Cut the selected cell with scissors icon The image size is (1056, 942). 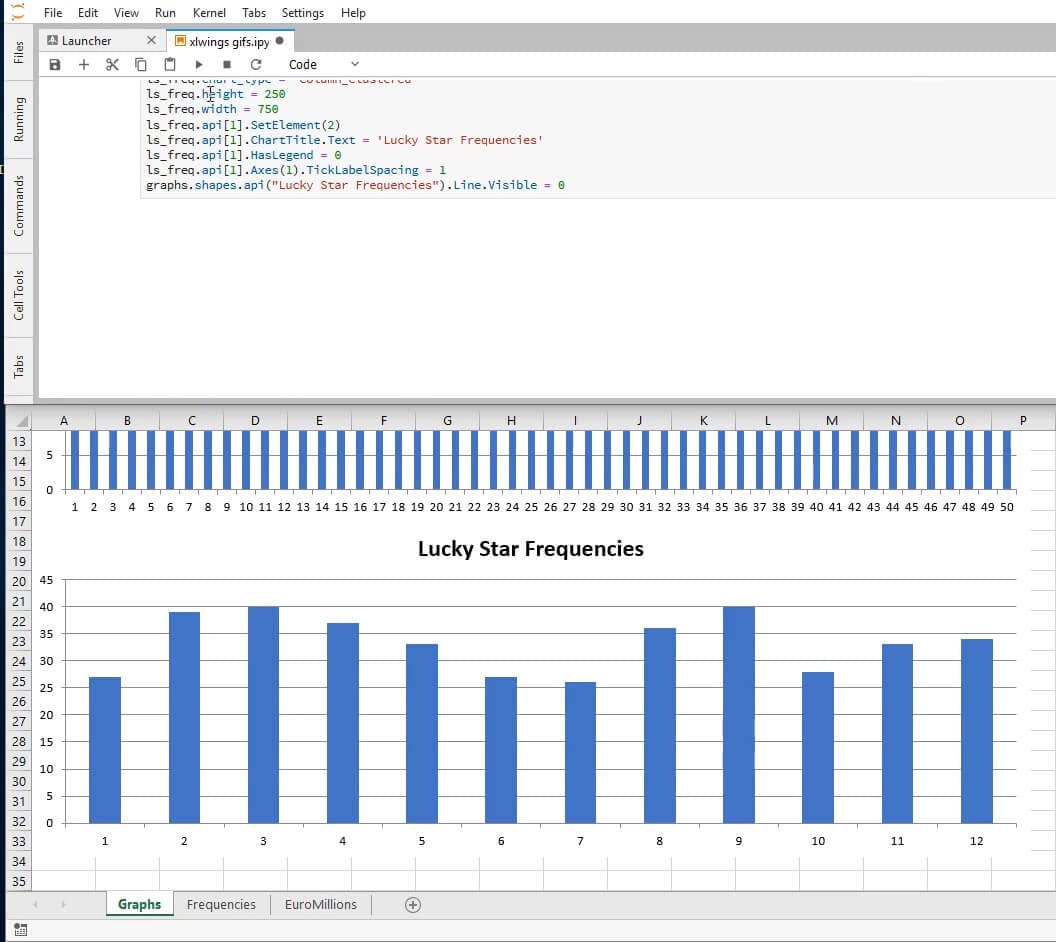pyautogui.click(x=112, y=64)
